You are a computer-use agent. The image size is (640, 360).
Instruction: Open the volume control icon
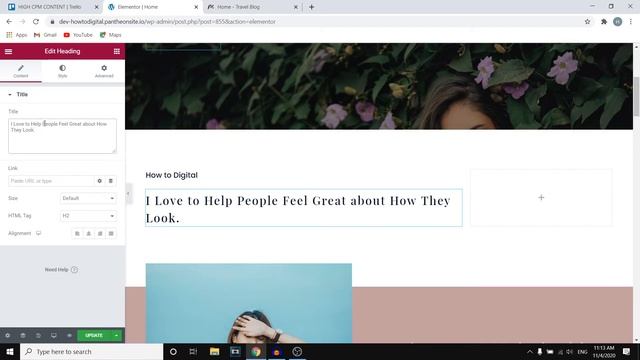click(570, 351)
